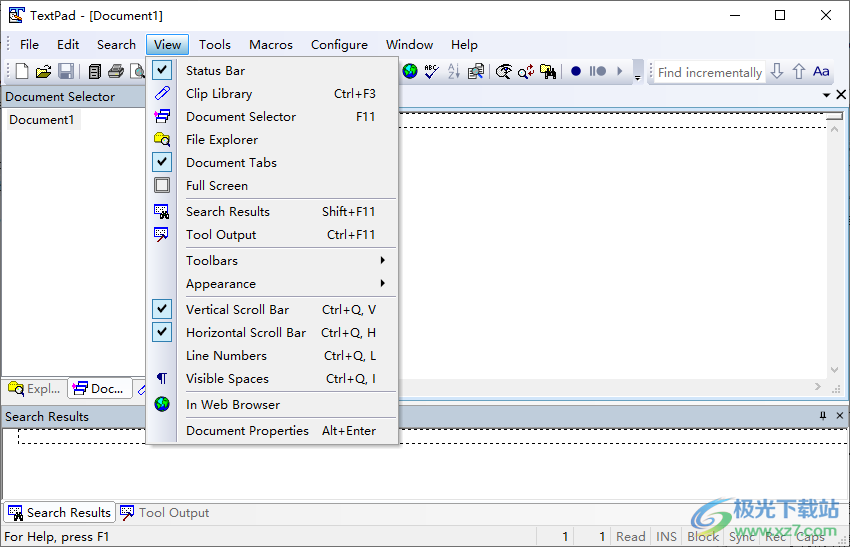Image resolution: width=850 pixels, height=547 pixels.
Task: Open the Window menu
Action: [x=409, y=44]
